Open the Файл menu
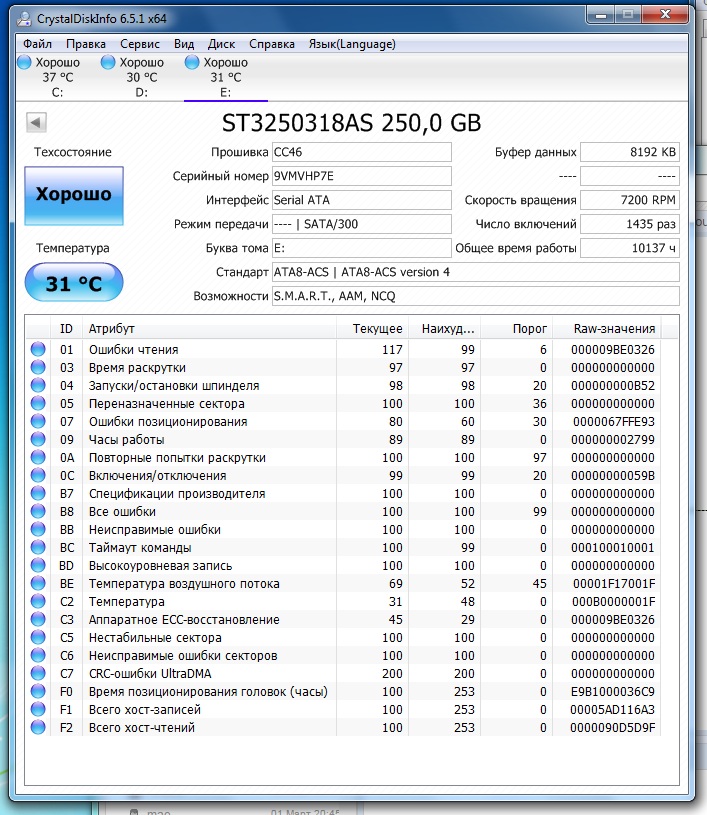The height and width of the screenshot is (815, 707). 37,44
